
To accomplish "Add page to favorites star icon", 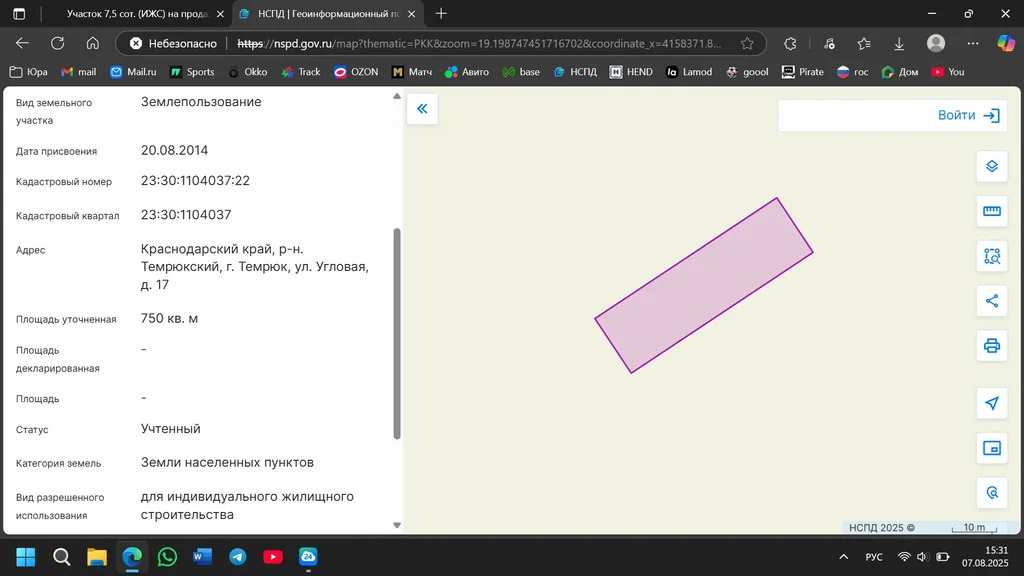I will pyautogui.click(x=747, y=44).
